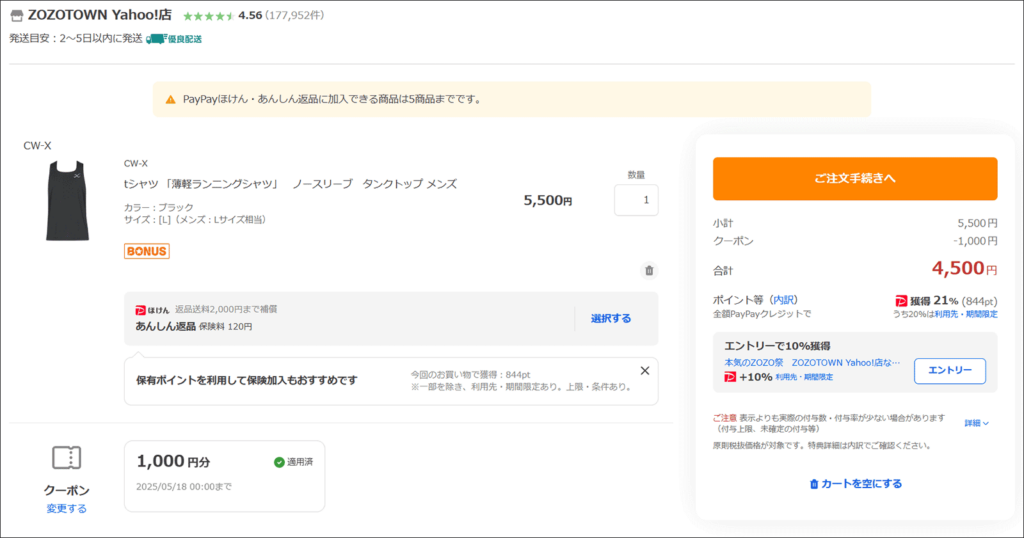The height and width of the screenshot is (538, 1024).
Task: Click the 発送目安：2～5日以内に発送 text
Action: pyautogui.click(x=76, y=39)
